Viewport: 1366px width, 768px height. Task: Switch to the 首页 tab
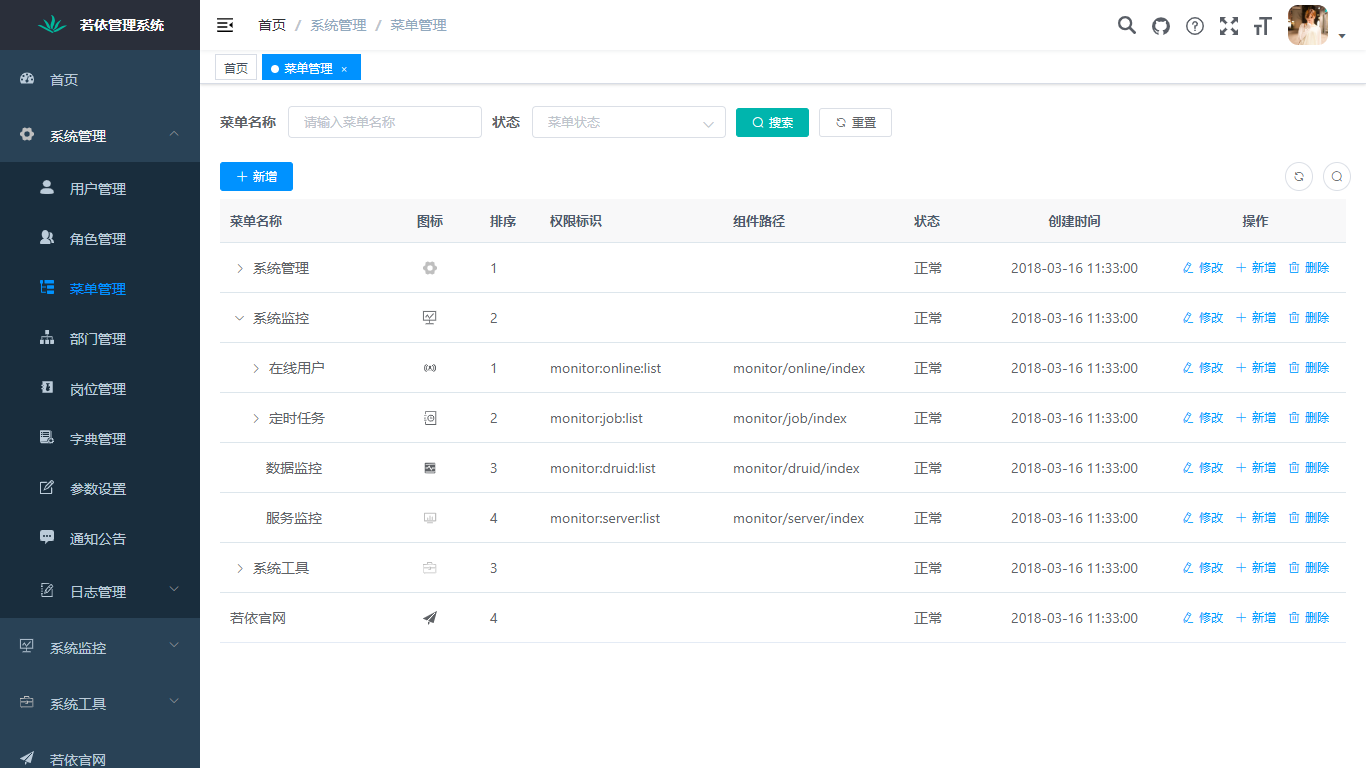tap(236, 67)
